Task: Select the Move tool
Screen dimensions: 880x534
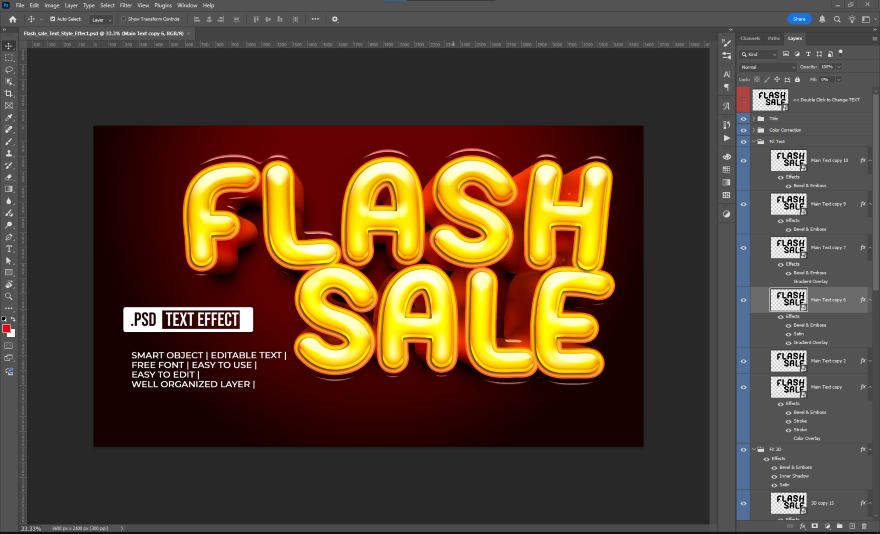Action: [x=8, y=46]
